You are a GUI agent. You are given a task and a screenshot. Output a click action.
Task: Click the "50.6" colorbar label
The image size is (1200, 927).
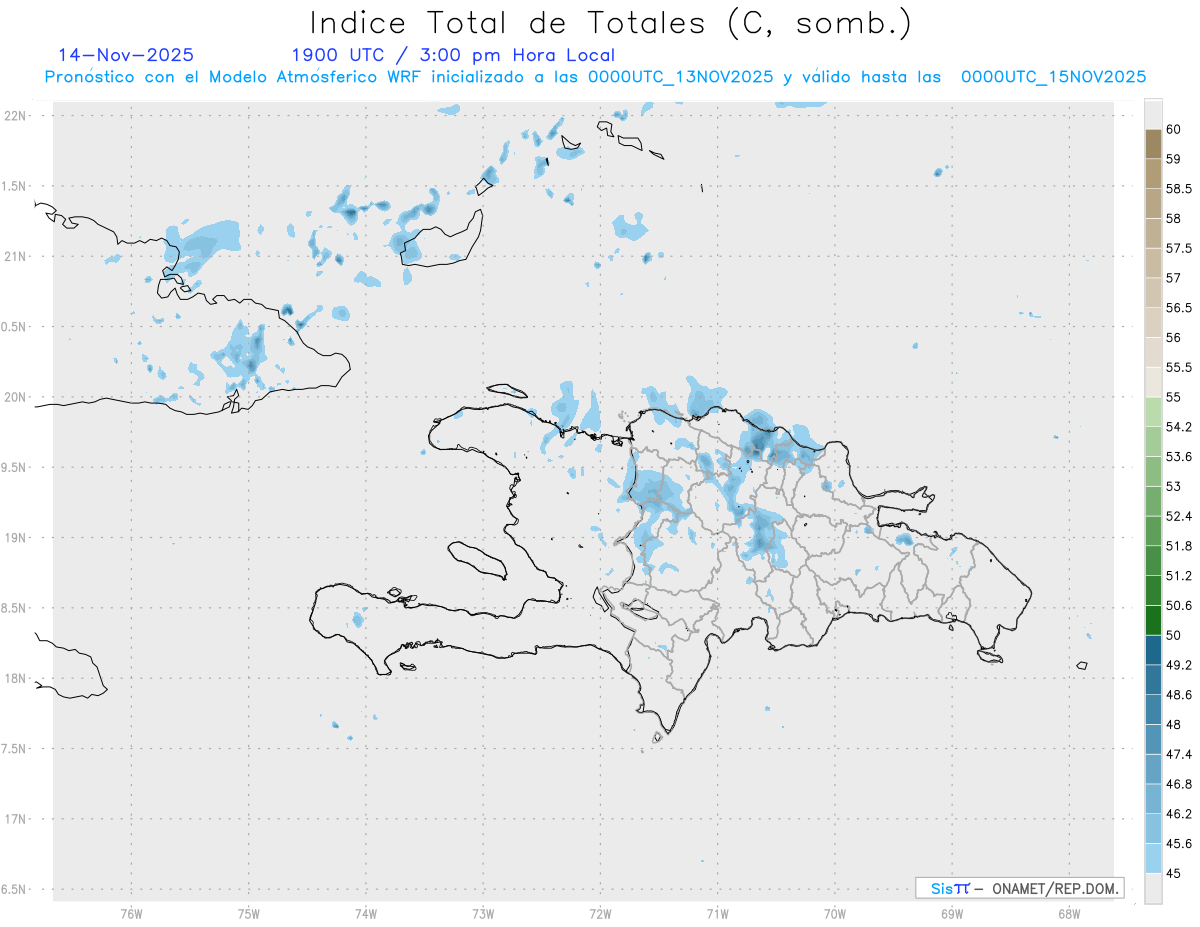tap(1179, 605)
